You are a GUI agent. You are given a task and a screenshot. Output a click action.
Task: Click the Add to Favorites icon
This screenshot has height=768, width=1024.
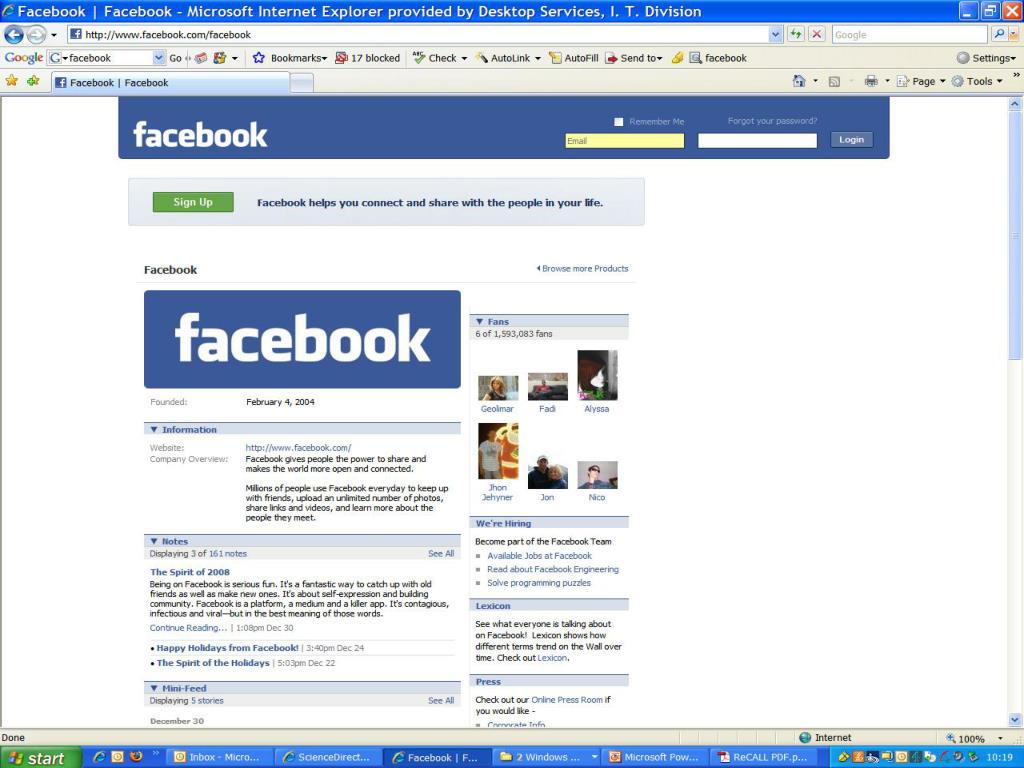point(33,81)
